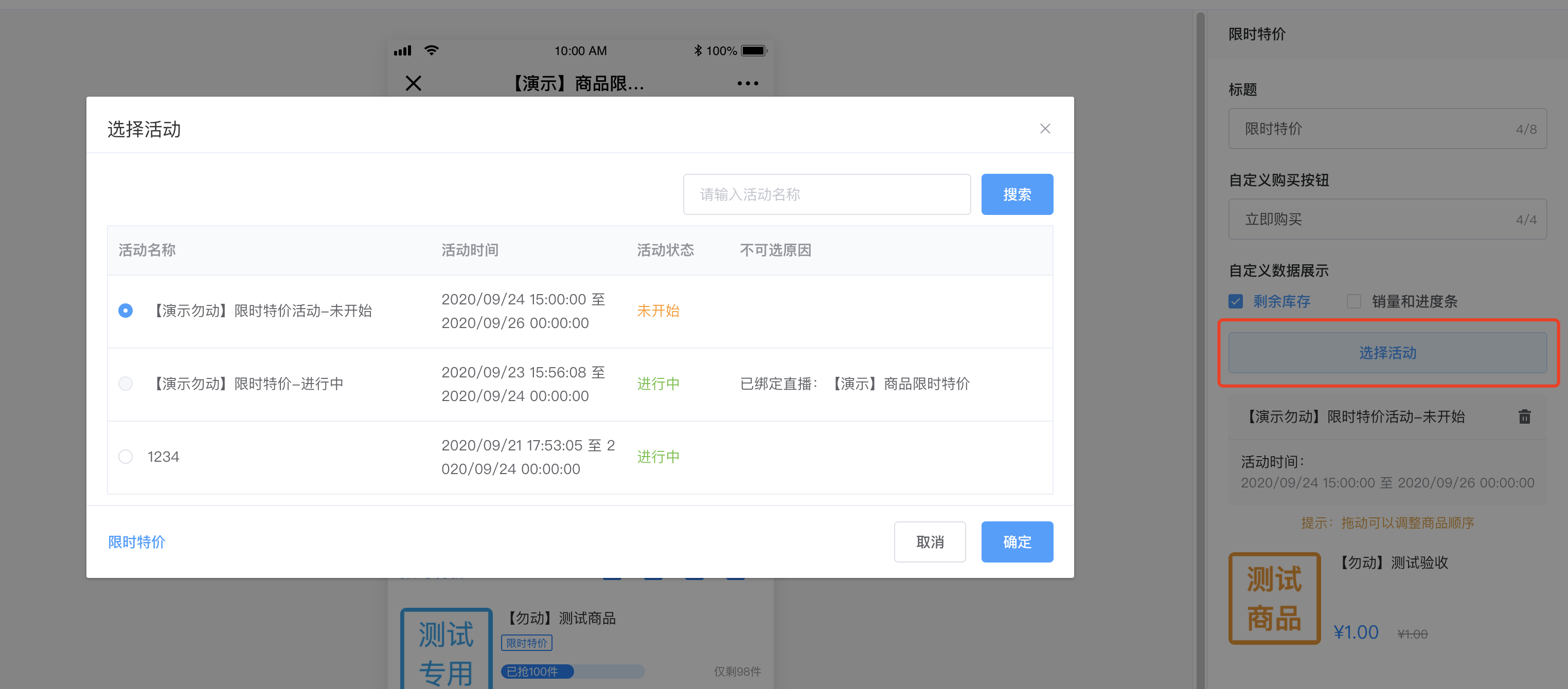Click the 标题 input containing 限时特价

pos(1387,129)
